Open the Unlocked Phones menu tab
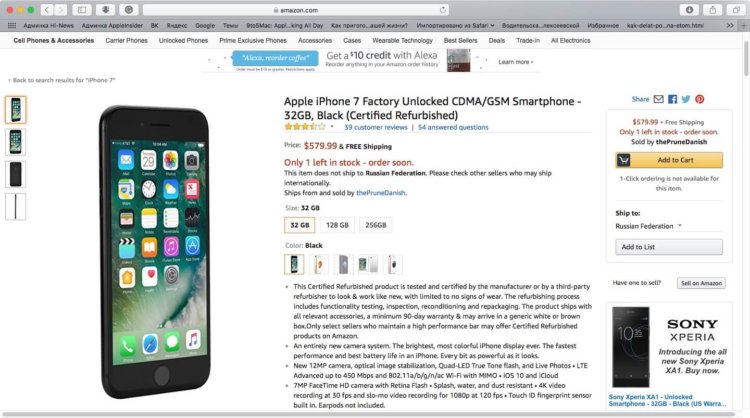The height and width of the screenshot is (418, 750). tap(183, 41)
